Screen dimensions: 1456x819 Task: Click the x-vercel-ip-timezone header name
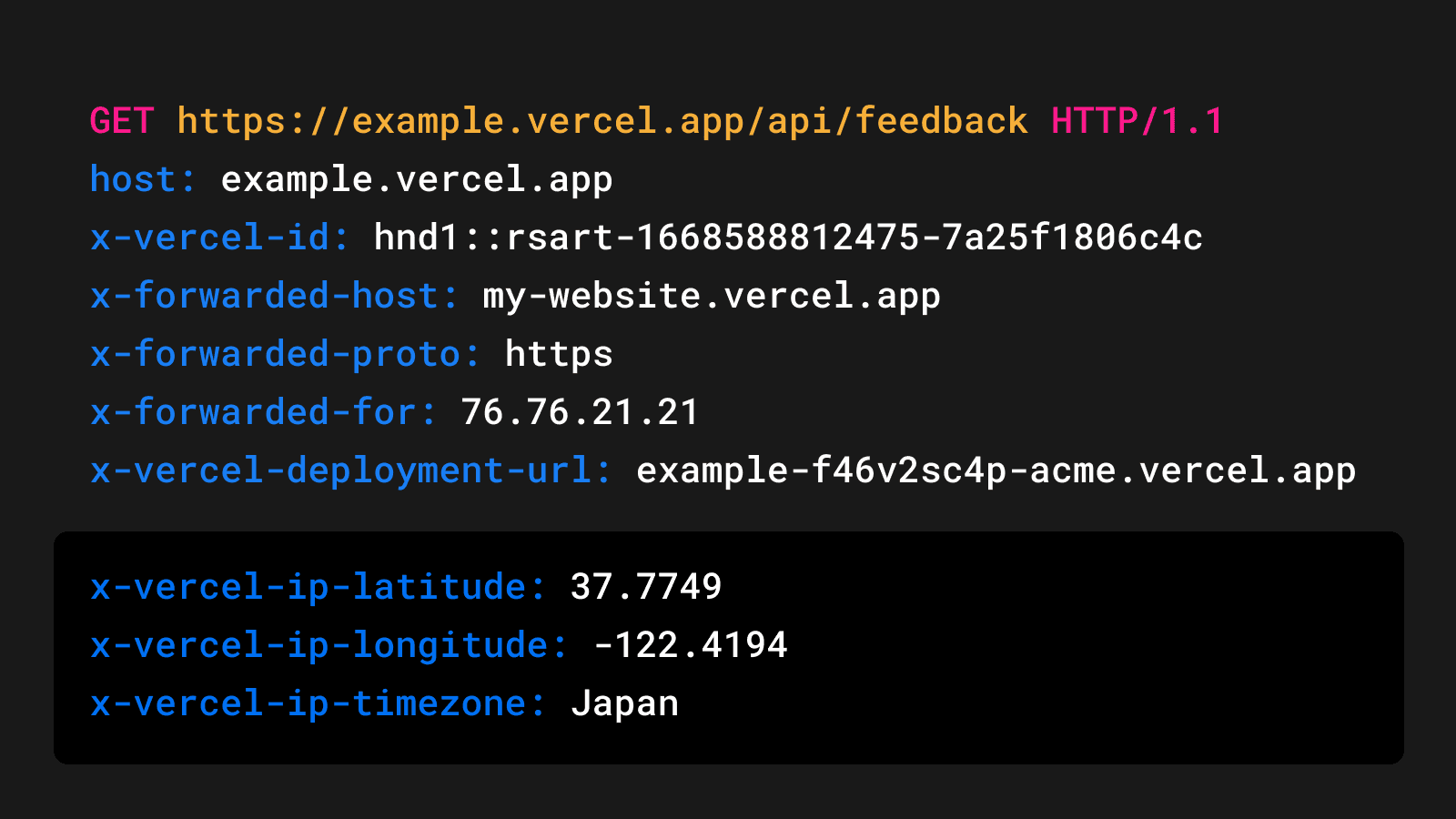[x=318, y=703]
